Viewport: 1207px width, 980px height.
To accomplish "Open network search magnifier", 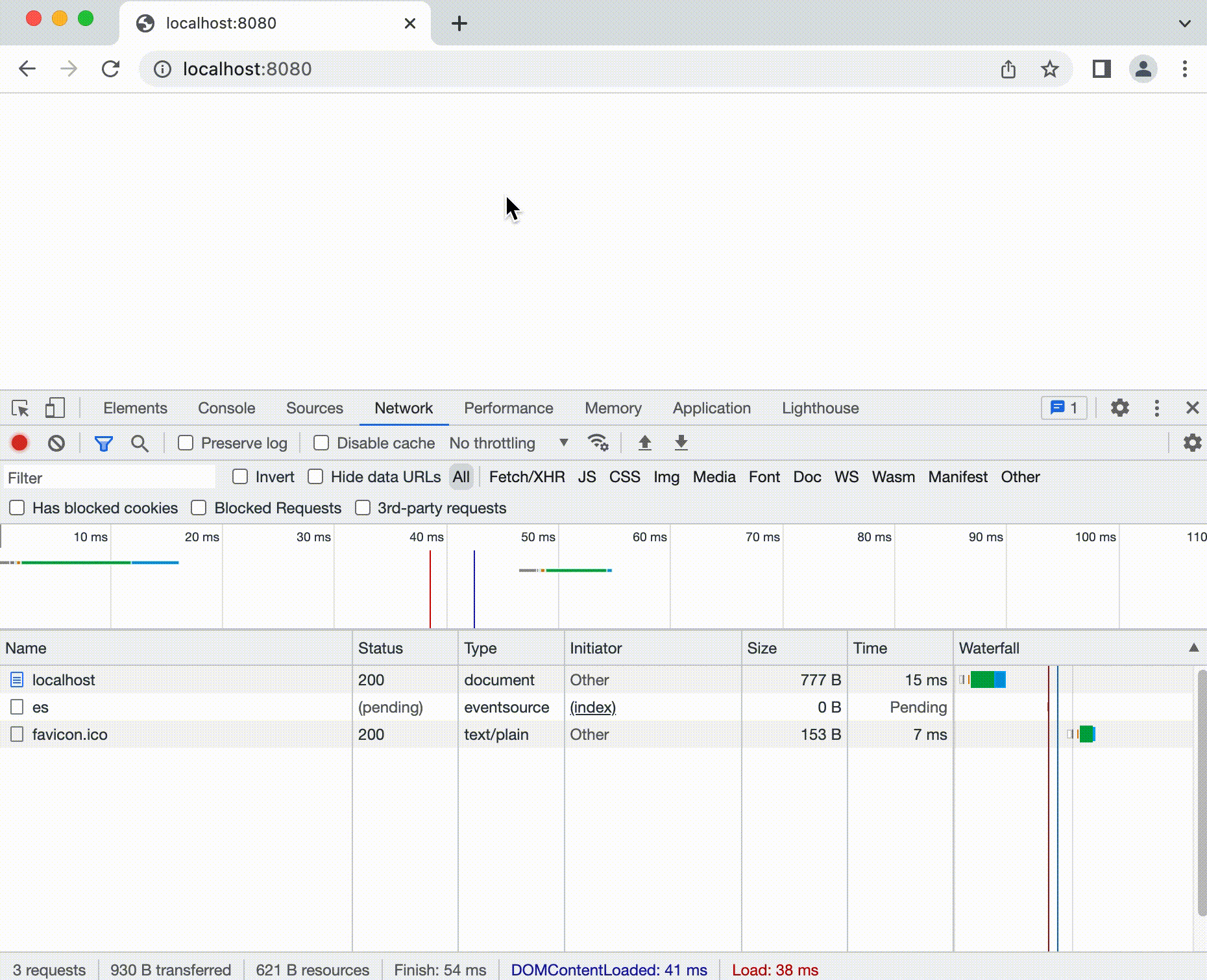I will pos(140,444).
